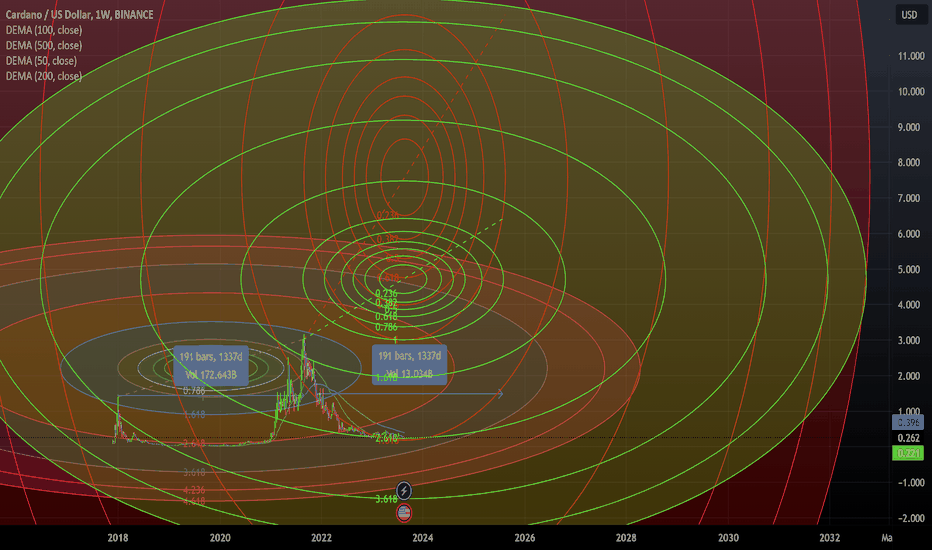Viewport: 932px width, 550px height.
Task: Click the 2020 label on time axis
Action: 220,538
